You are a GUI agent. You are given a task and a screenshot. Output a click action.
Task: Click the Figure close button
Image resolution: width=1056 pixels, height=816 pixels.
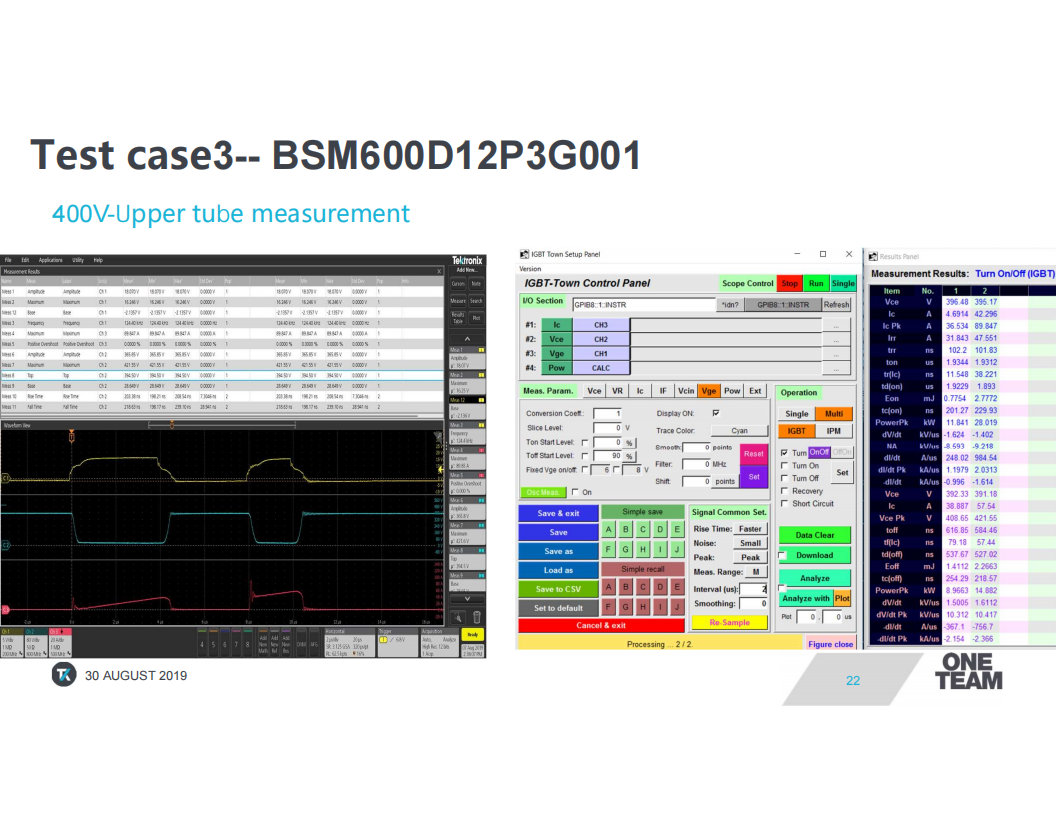coord(830,644)
